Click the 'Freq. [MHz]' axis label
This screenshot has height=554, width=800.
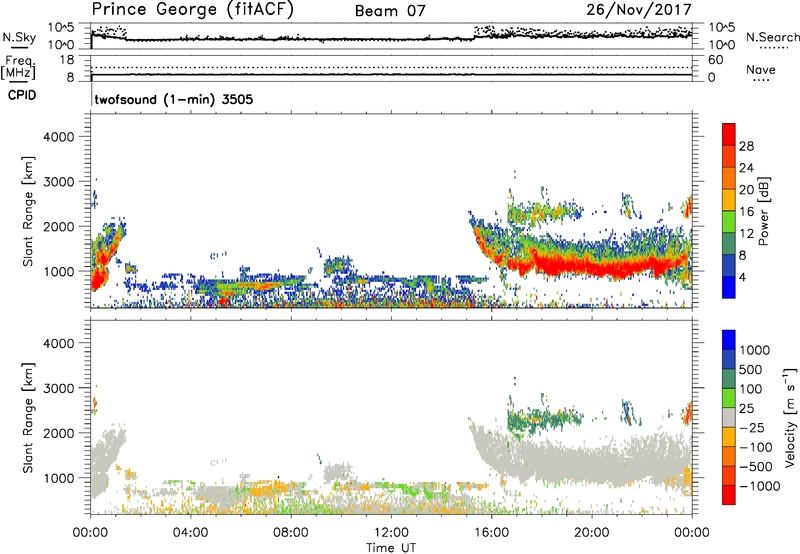[x=19, y=68]
